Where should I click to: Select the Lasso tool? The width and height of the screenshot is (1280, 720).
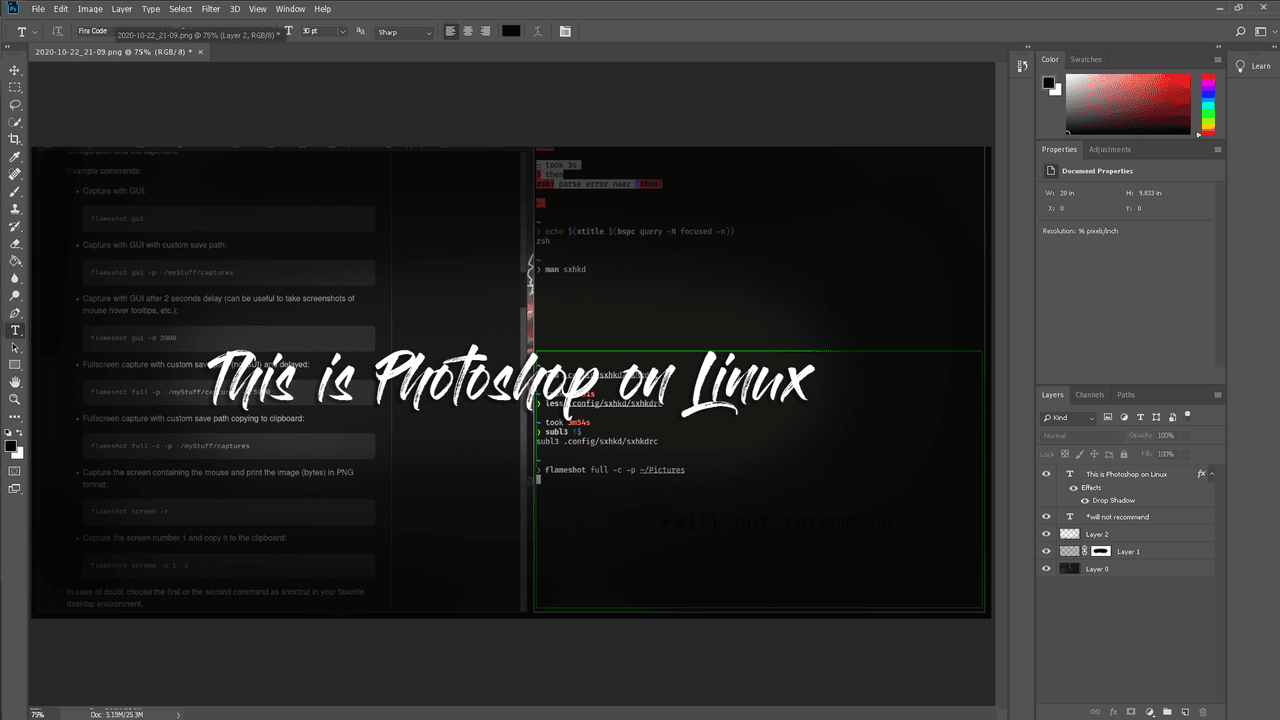coord(15,104)
